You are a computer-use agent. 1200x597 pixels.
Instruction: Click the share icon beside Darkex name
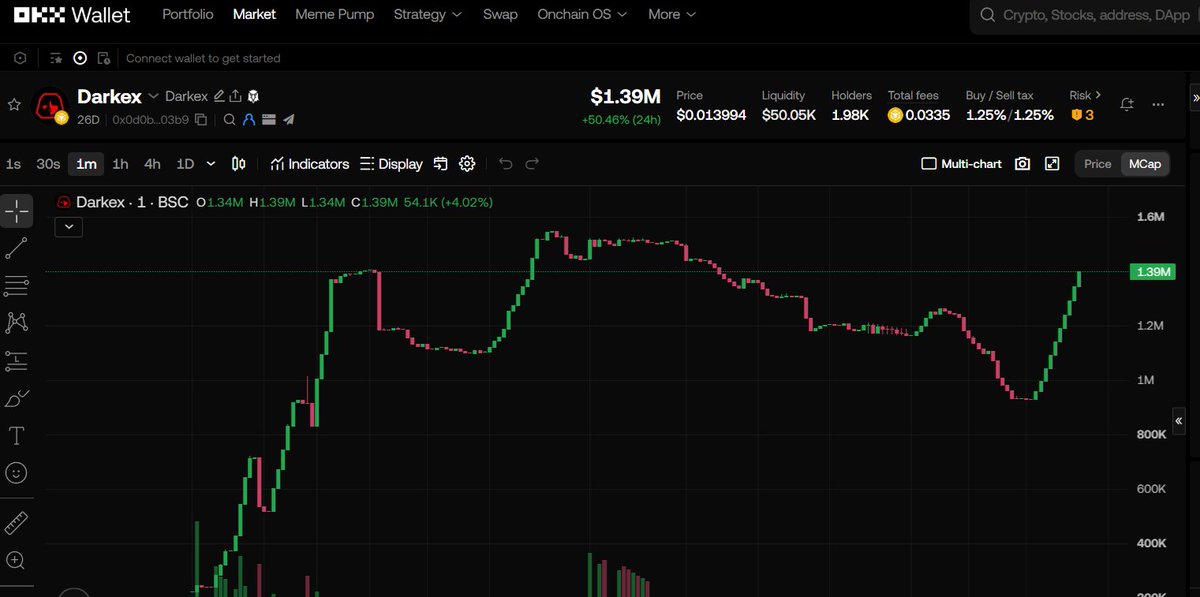click(235, 96)
